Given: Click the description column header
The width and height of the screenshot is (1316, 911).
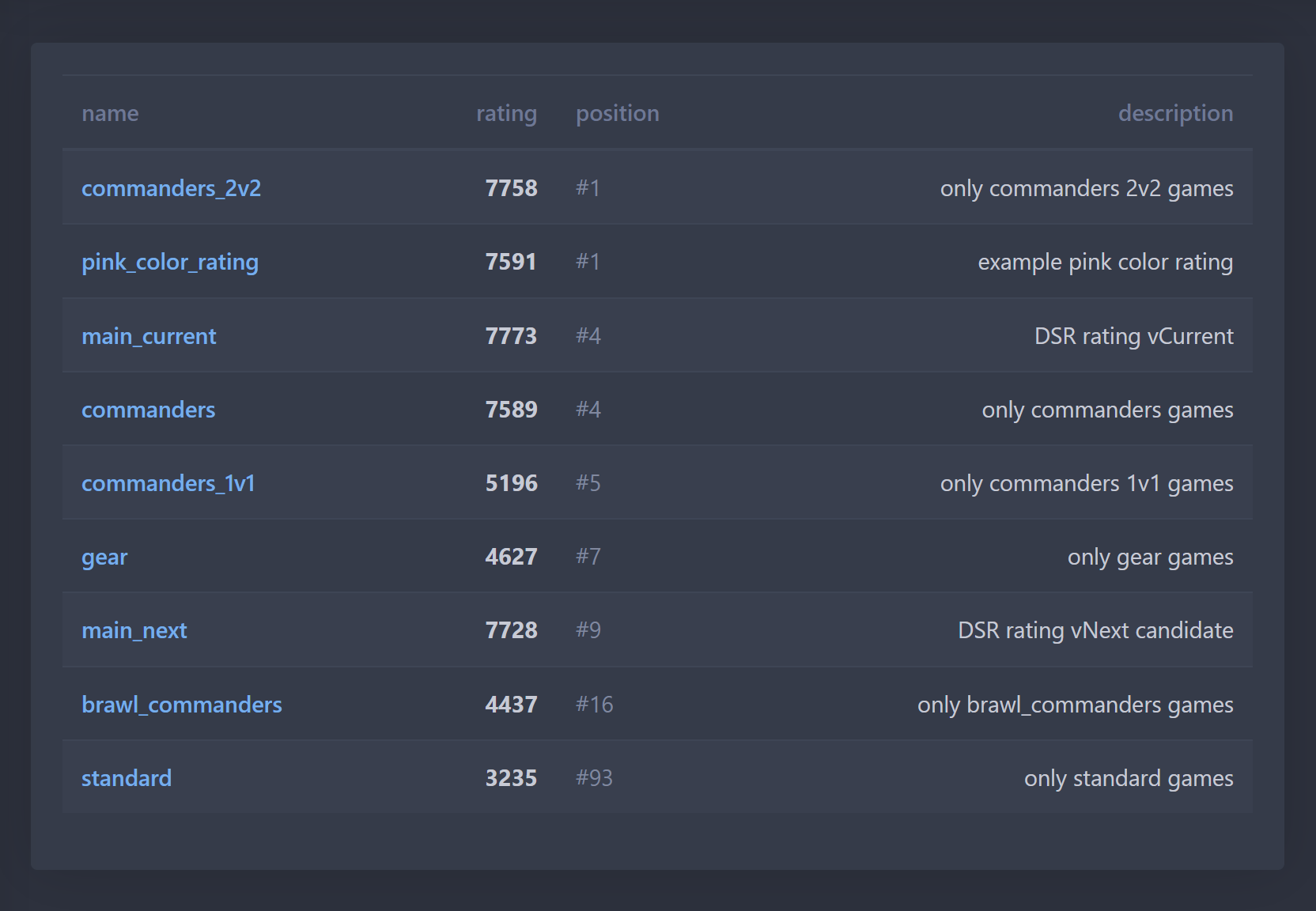Looking at the screenshot, I should 1175,113.
